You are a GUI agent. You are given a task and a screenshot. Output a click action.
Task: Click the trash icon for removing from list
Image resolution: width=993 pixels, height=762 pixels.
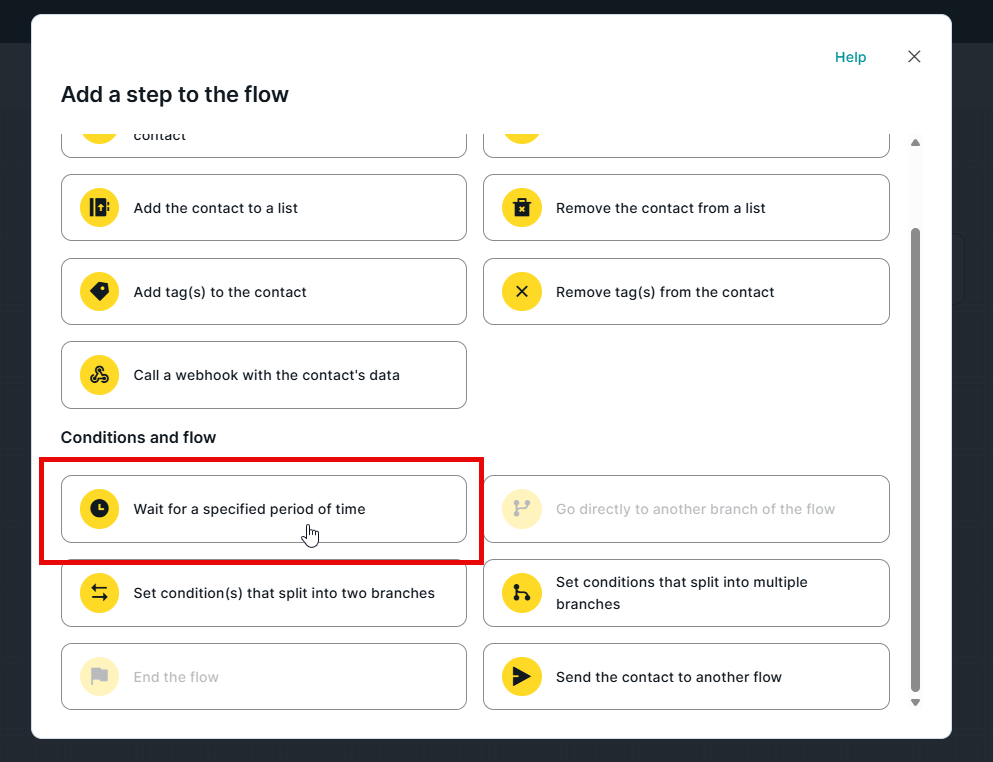tap(521, 208)
